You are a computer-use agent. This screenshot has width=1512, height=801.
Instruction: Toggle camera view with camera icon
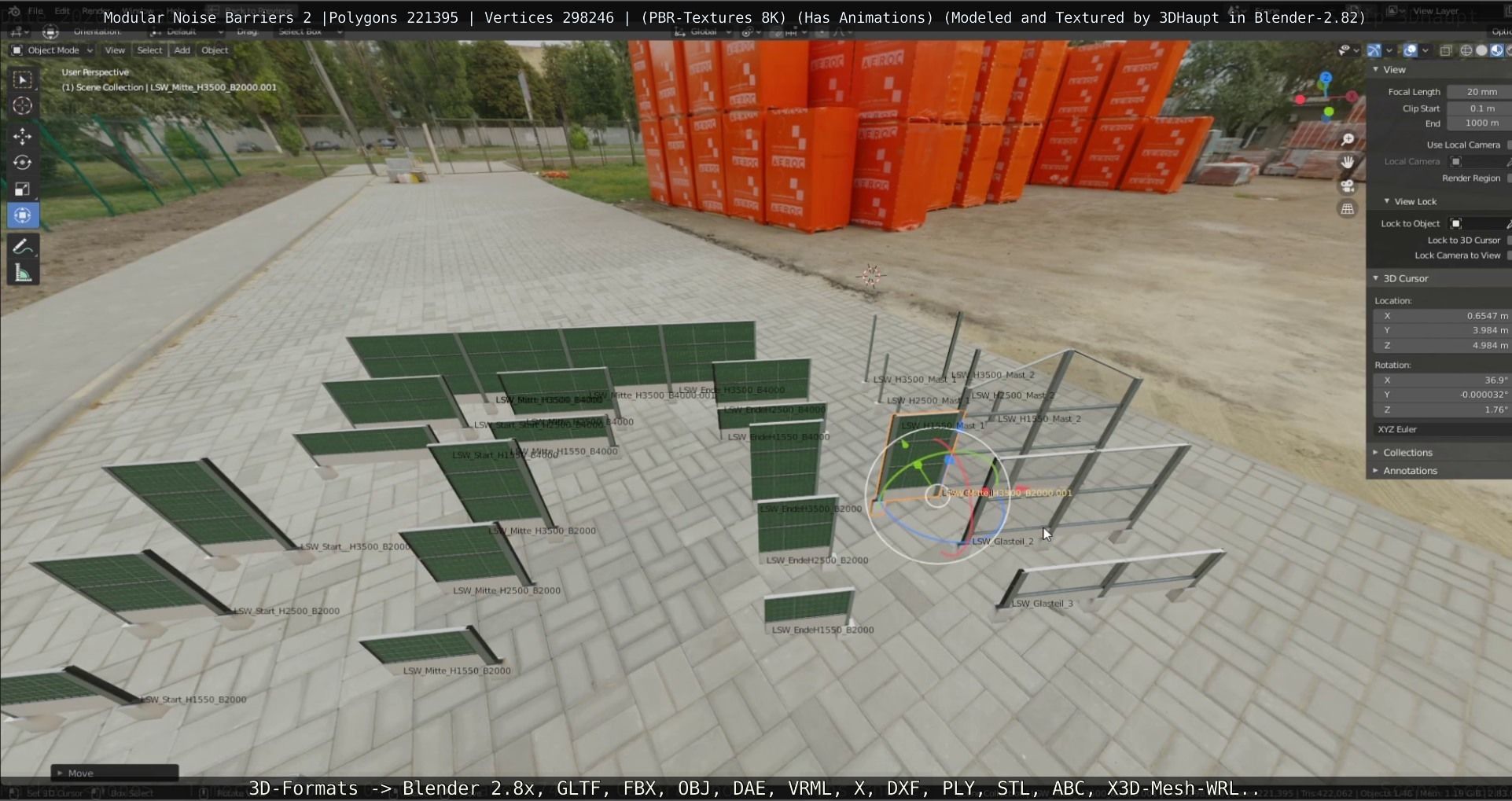pyautogui.click(x=1348, y=186)
